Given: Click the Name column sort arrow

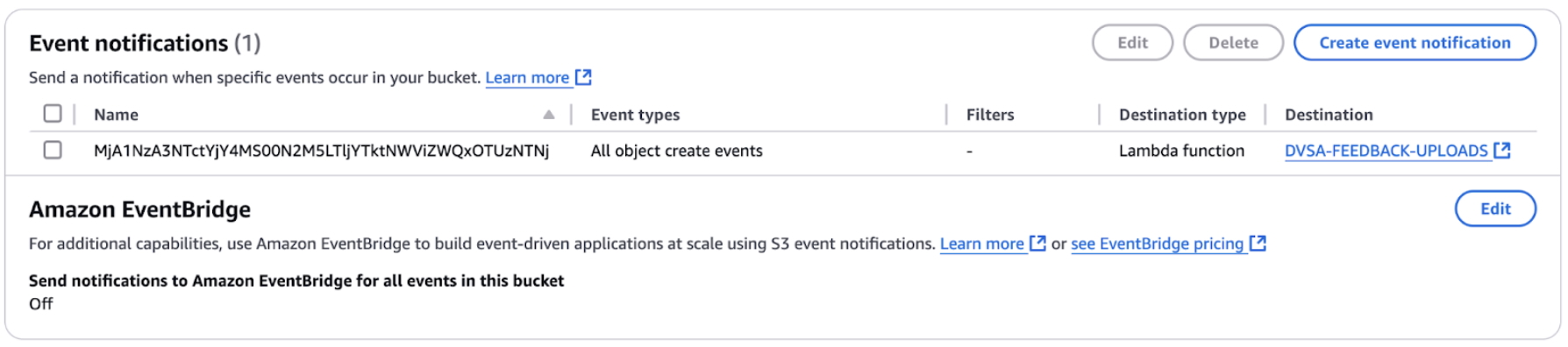Looking at the screenshot, I should pos(549,115).
